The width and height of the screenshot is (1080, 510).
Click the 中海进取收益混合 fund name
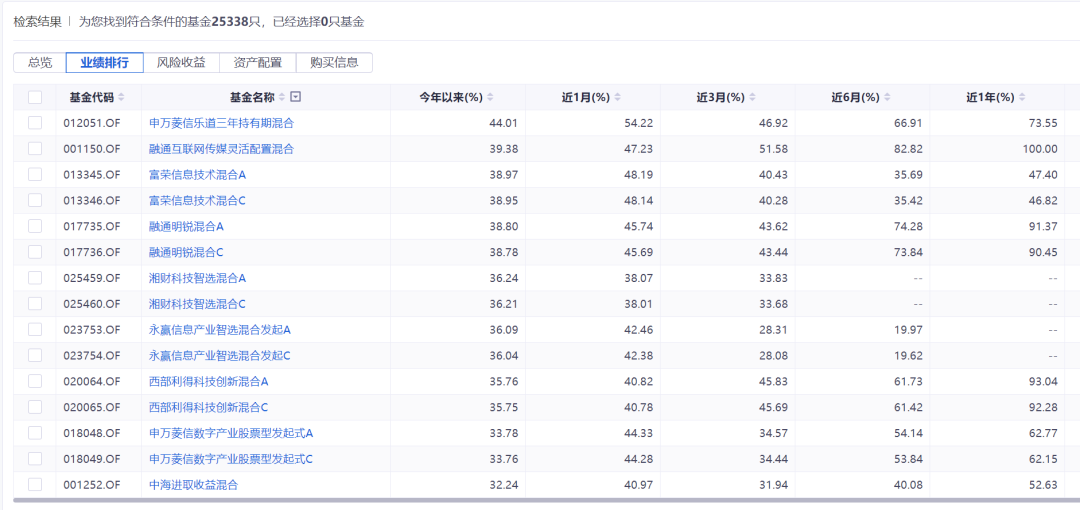pos(194,484)
